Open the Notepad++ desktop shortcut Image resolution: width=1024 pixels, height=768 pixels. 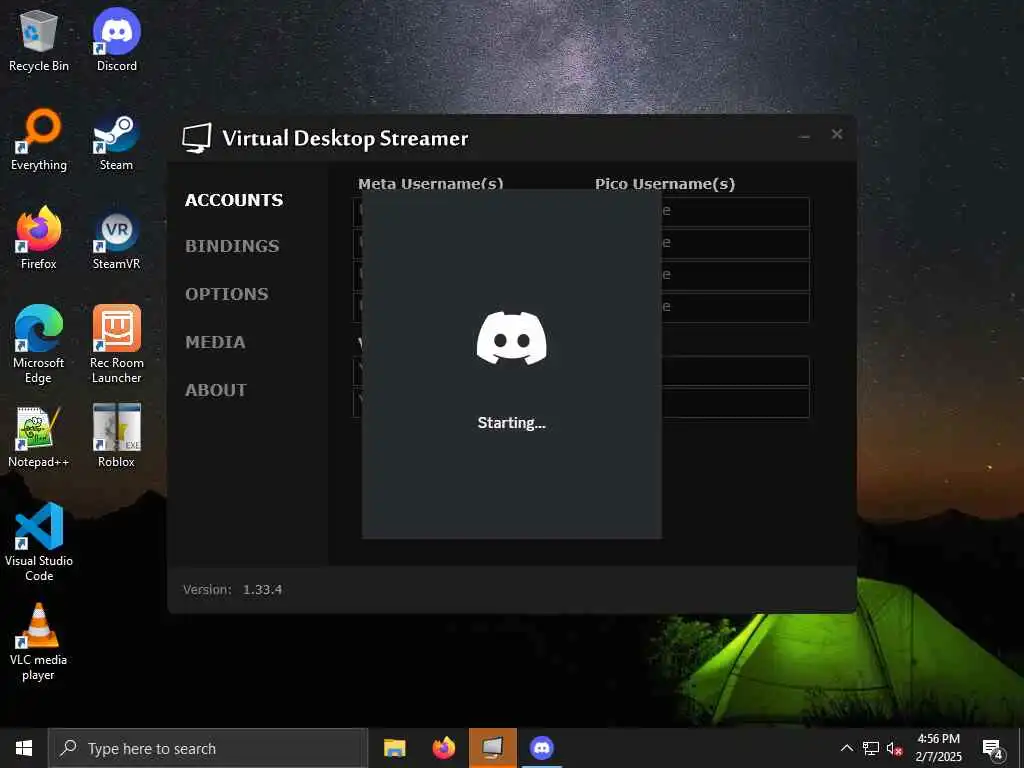tap(39, 436)
